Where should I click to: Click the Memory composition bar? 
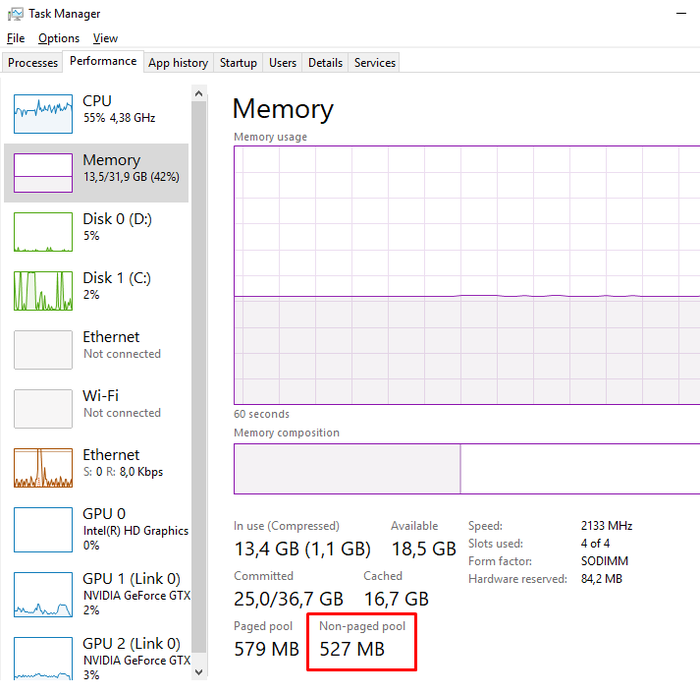click(467, 469)
